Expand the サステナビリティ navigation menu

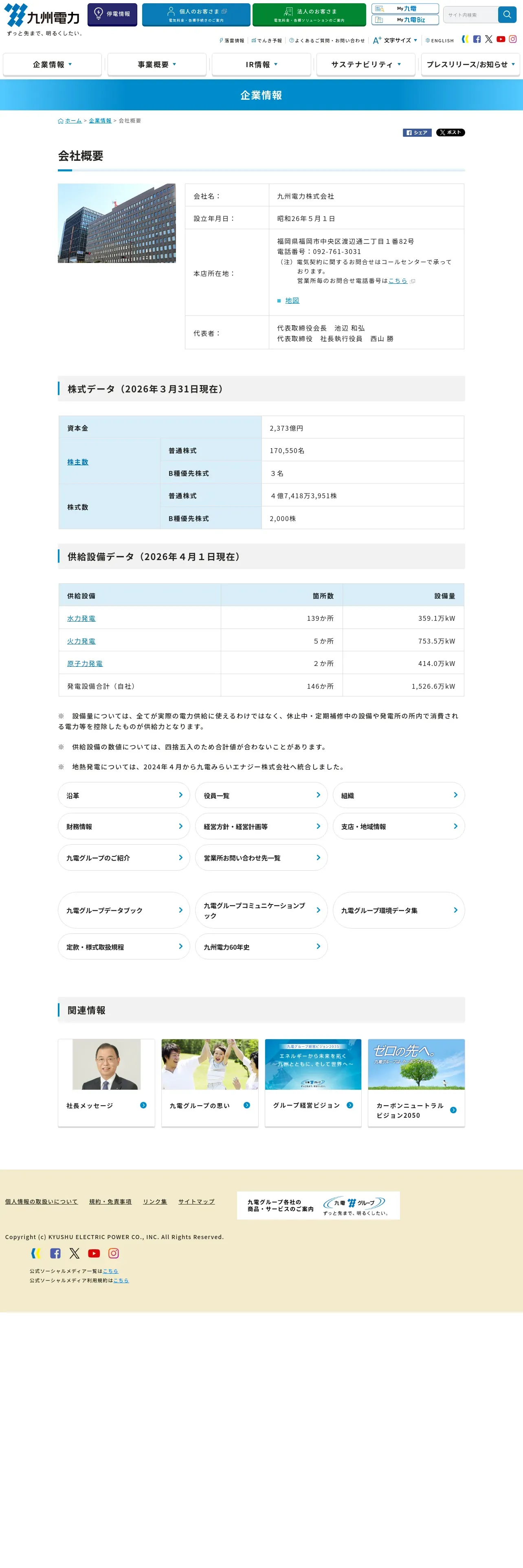[366, 65]
